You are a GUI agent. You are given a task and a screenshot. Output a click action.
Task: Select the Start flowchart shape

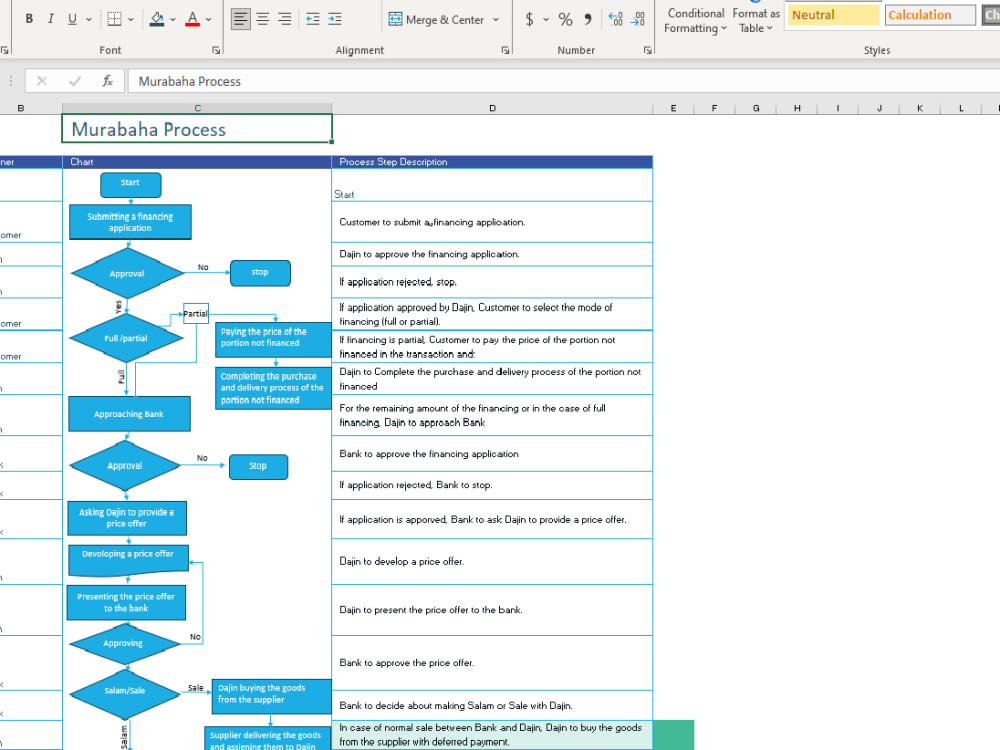pos(131,185)
